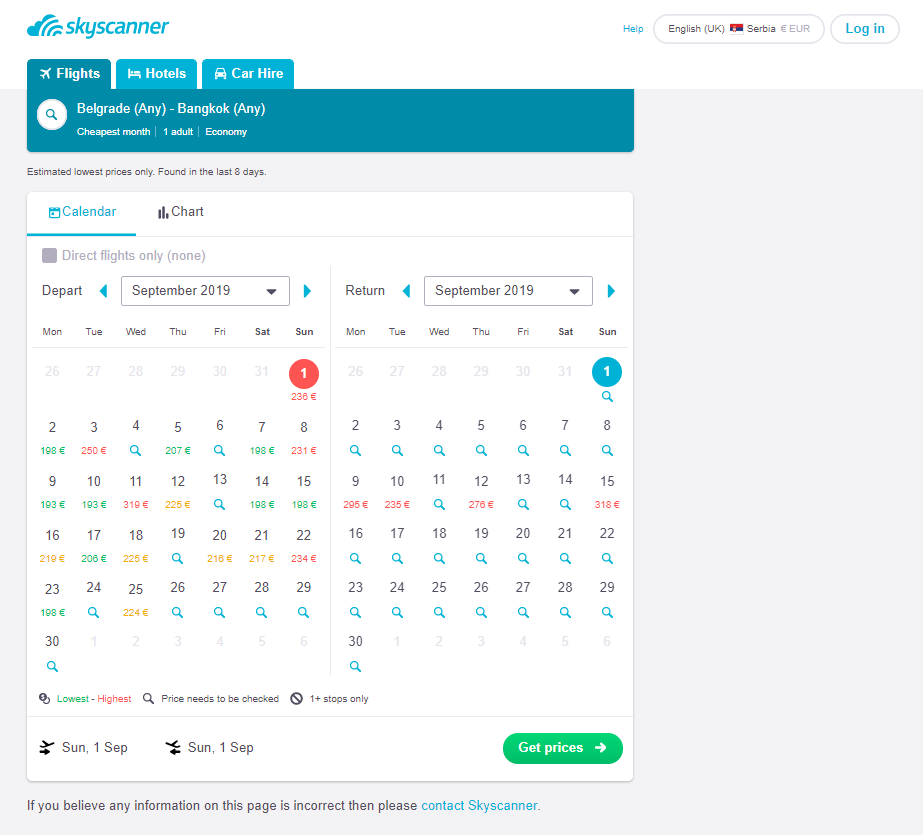923x835 pixels.
Task: Click the Belgrade (Any) - Bangkok (Any) route
Action: (x=171, y=109)
